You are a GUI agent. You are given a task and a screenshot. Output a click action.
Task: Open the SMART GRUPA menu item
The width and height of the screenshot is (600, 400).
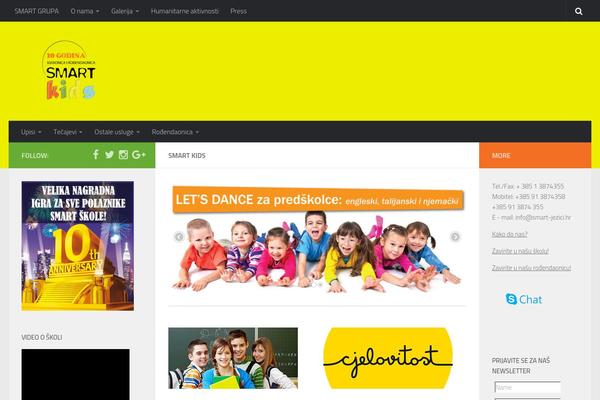point(37,11)
